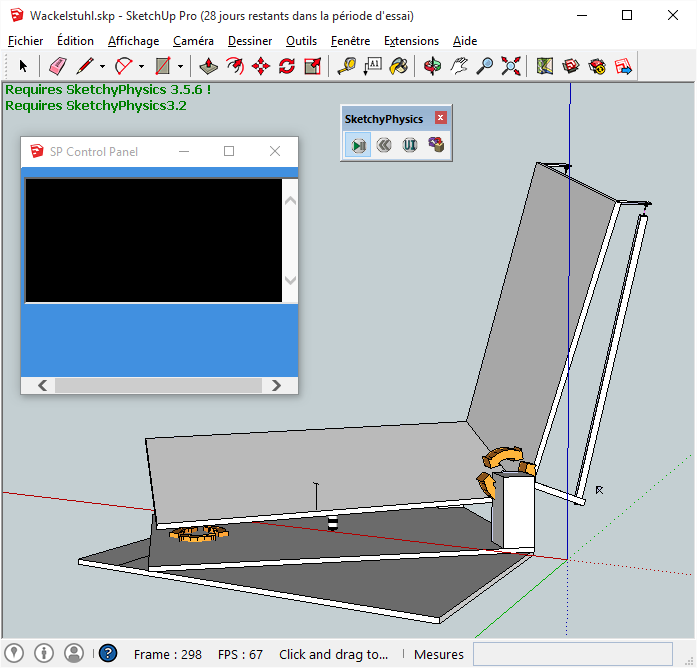697x668 pixels.
Task: Select the Move tool
Action: pyautogui.click(x=261, y=66)
